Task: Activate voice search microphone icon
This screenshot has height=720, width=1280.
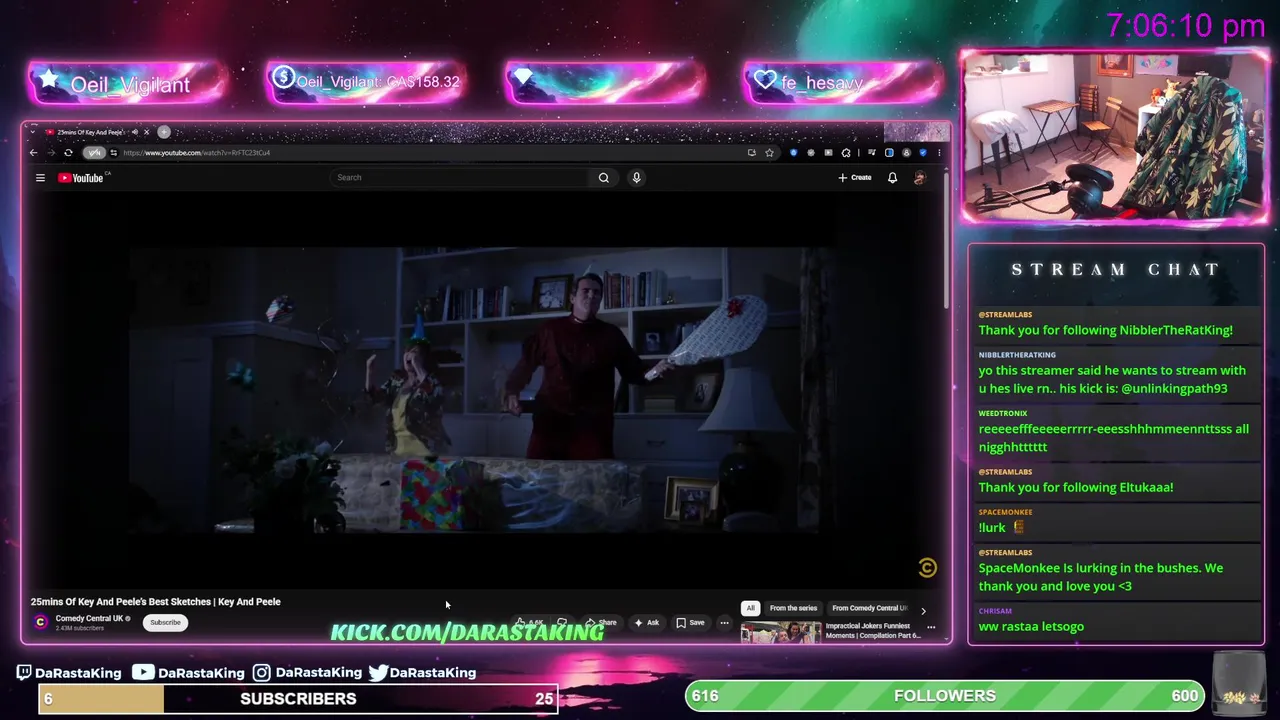Action: click(636, 178)
